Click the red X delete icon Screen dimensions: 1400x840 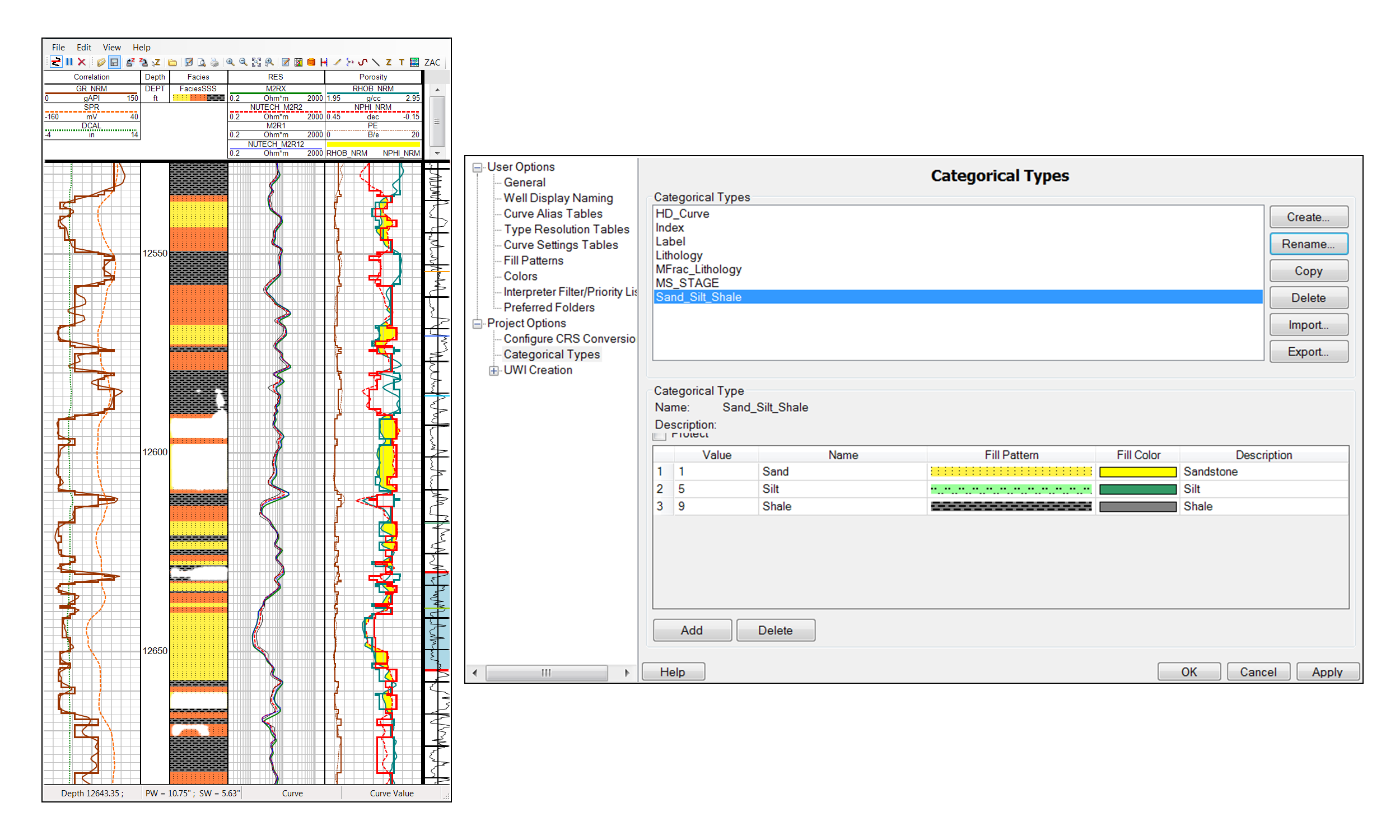click(x=82, y=62)
